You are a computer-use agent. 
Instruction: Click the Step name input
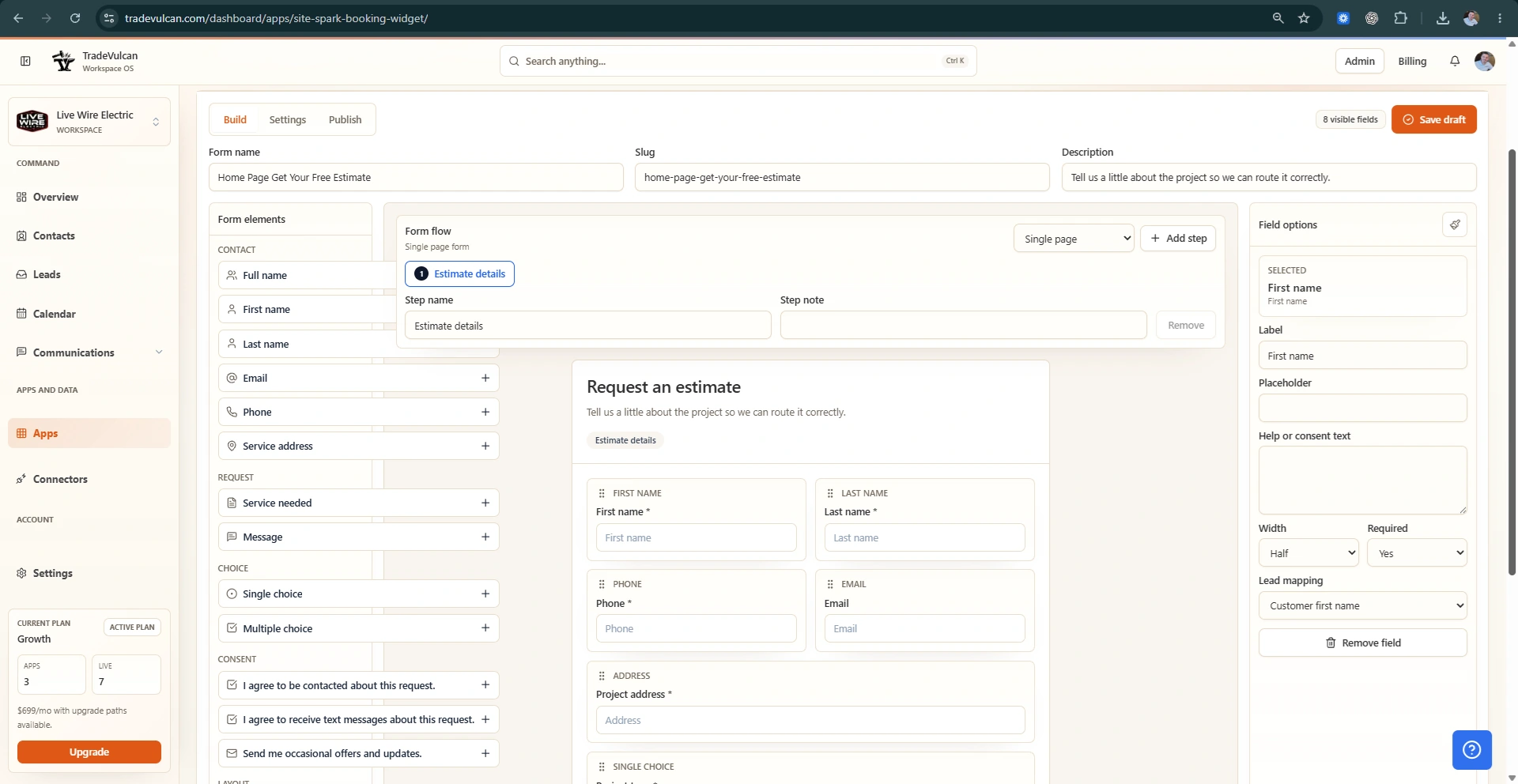point(588,325)
